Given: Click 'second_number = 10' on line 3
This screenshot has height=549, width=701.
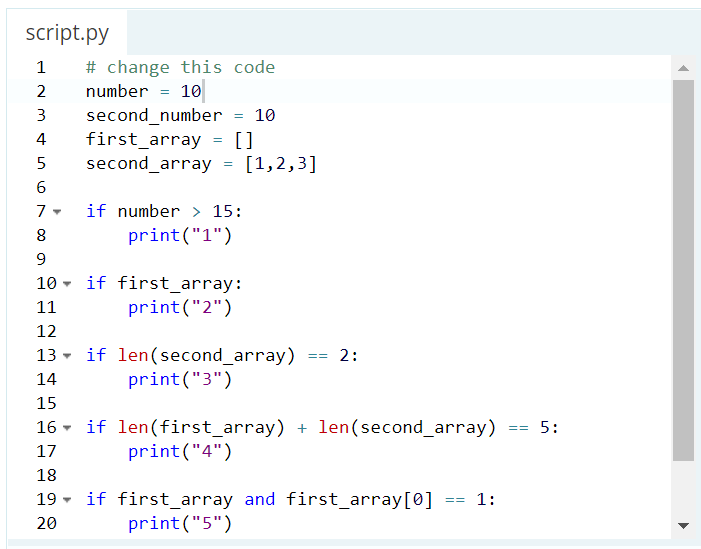Looking at the screenshot, I should pos(180,115).
